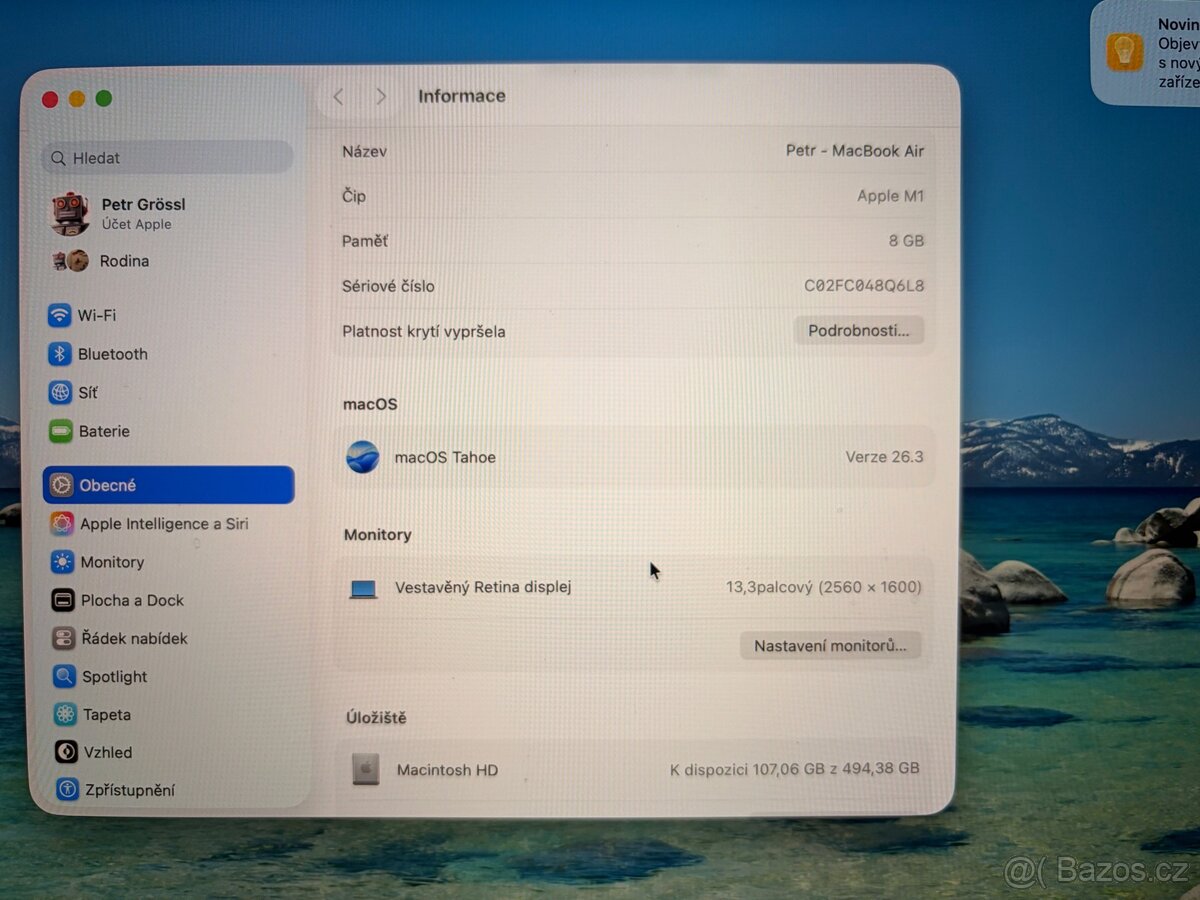This screenshot has width=1200, height=900.
Task: Minimize window with yellow button
Action: click(77, 99)
